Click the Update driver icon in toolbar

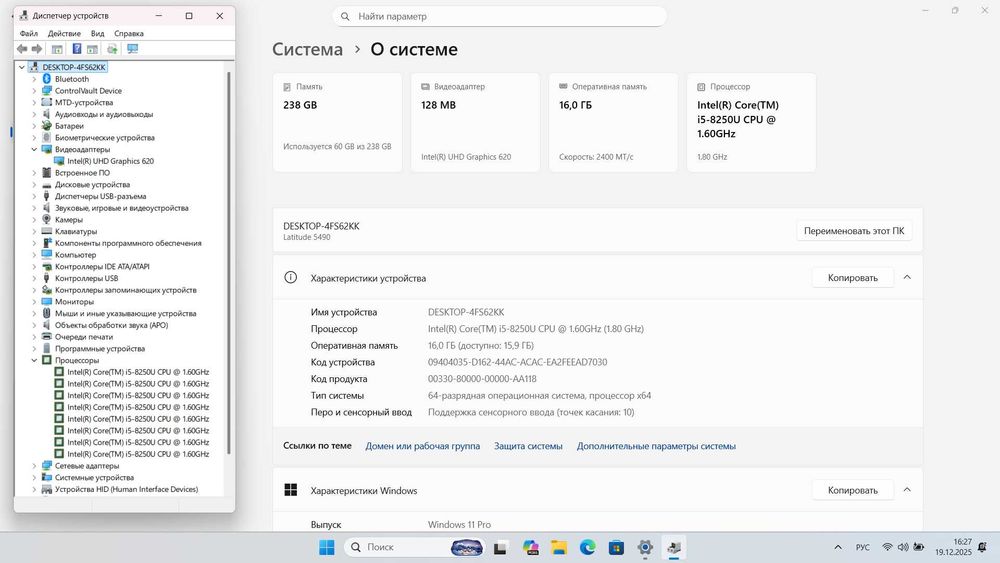click(x=112, y=49)
